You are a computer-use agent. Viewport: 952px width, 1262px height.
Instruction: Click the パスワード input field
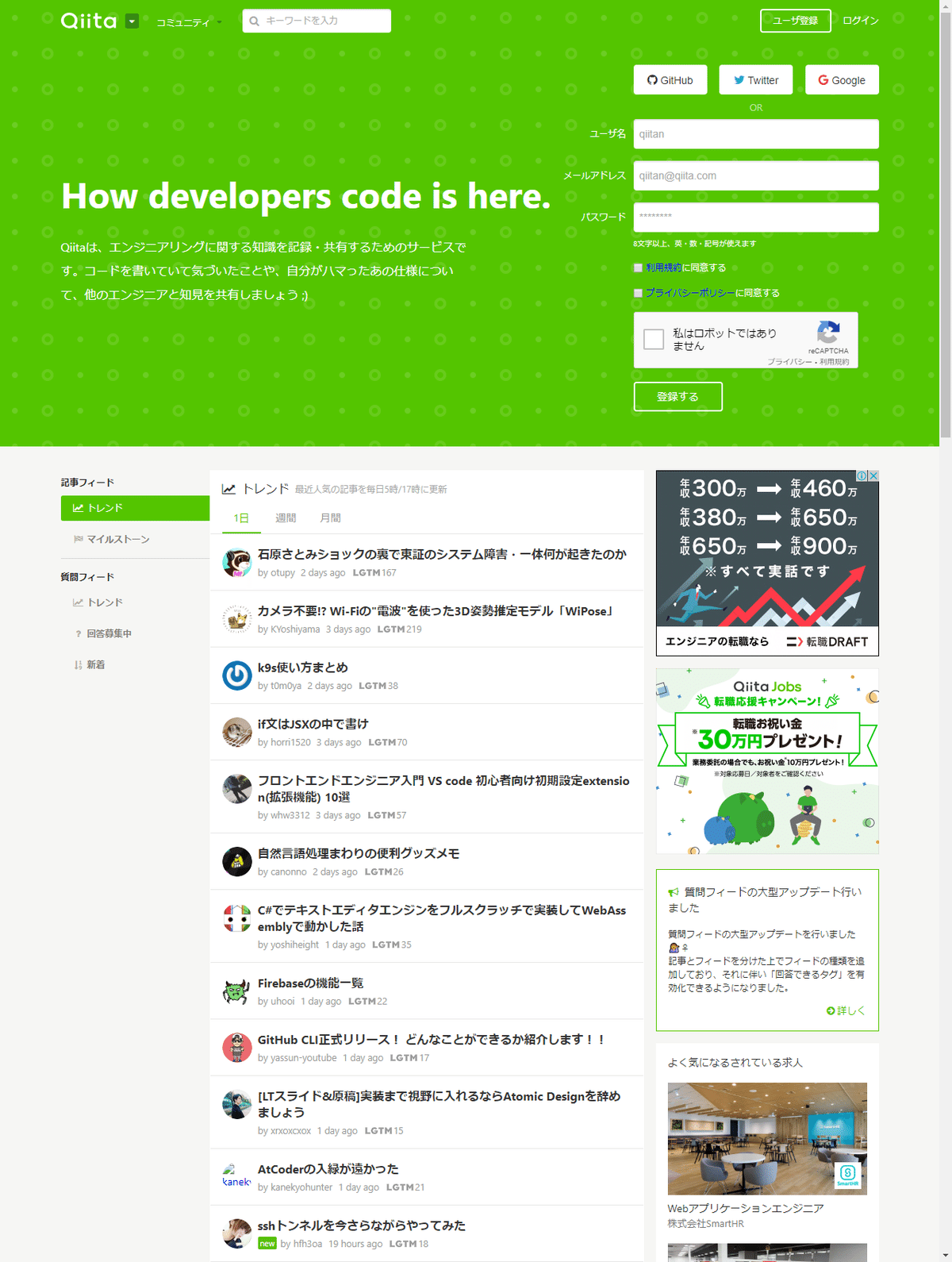click(x=756, y=217)
